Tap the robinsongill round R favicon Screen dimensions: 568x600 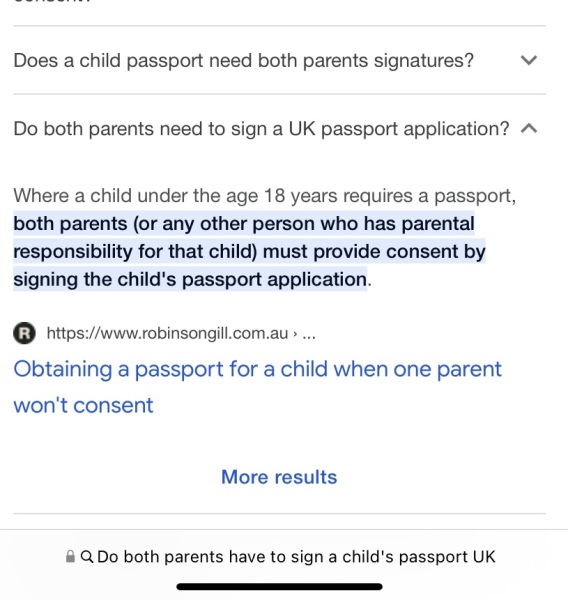[24, 333]
